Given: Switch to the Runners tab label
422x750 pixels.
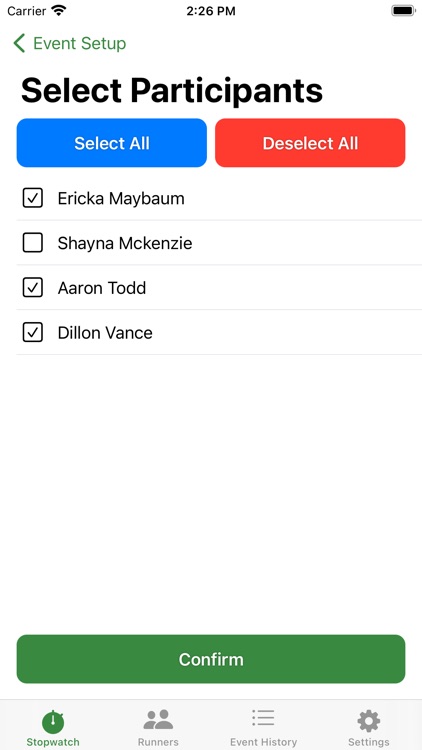Looking at the screenshot, I should 158,742.
